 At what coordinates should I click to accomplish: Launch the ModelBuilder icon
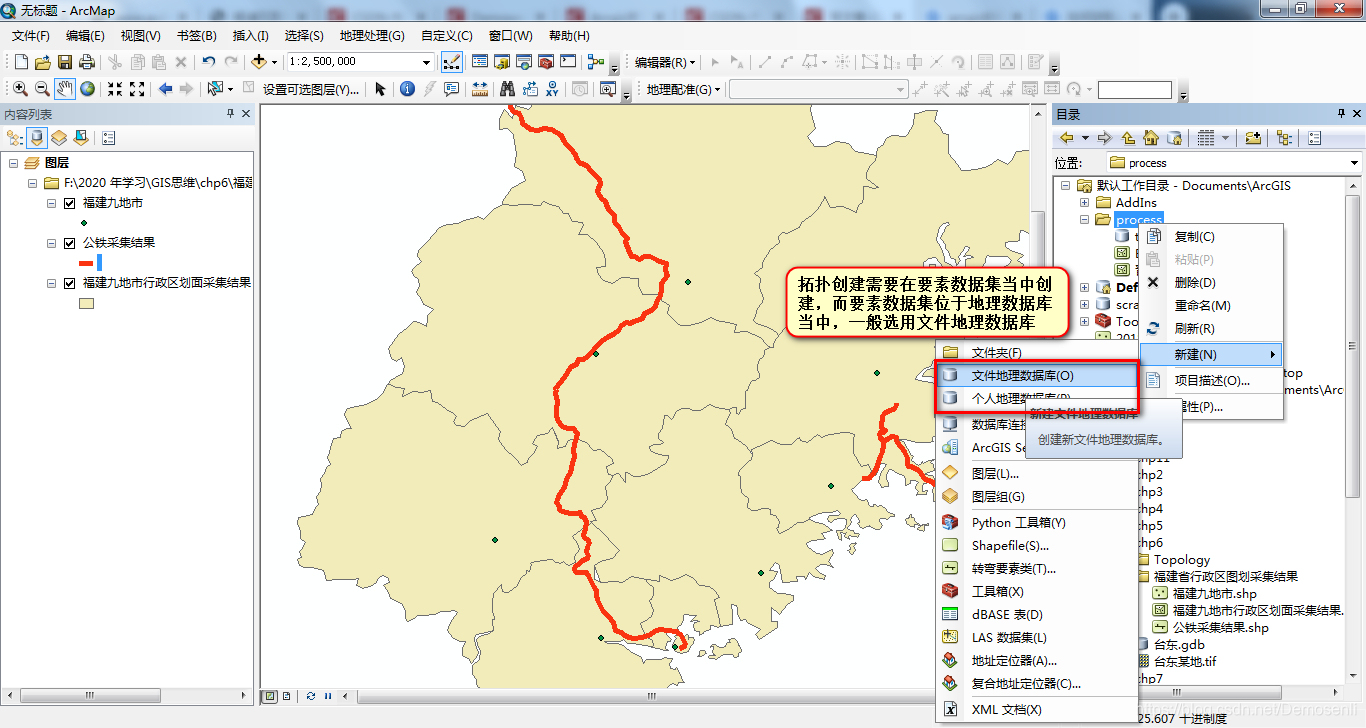point(596,62)
